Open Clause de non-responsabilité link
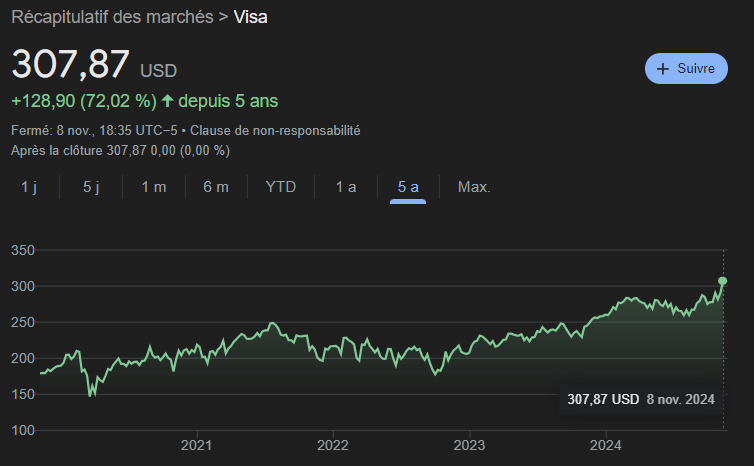 275,130
